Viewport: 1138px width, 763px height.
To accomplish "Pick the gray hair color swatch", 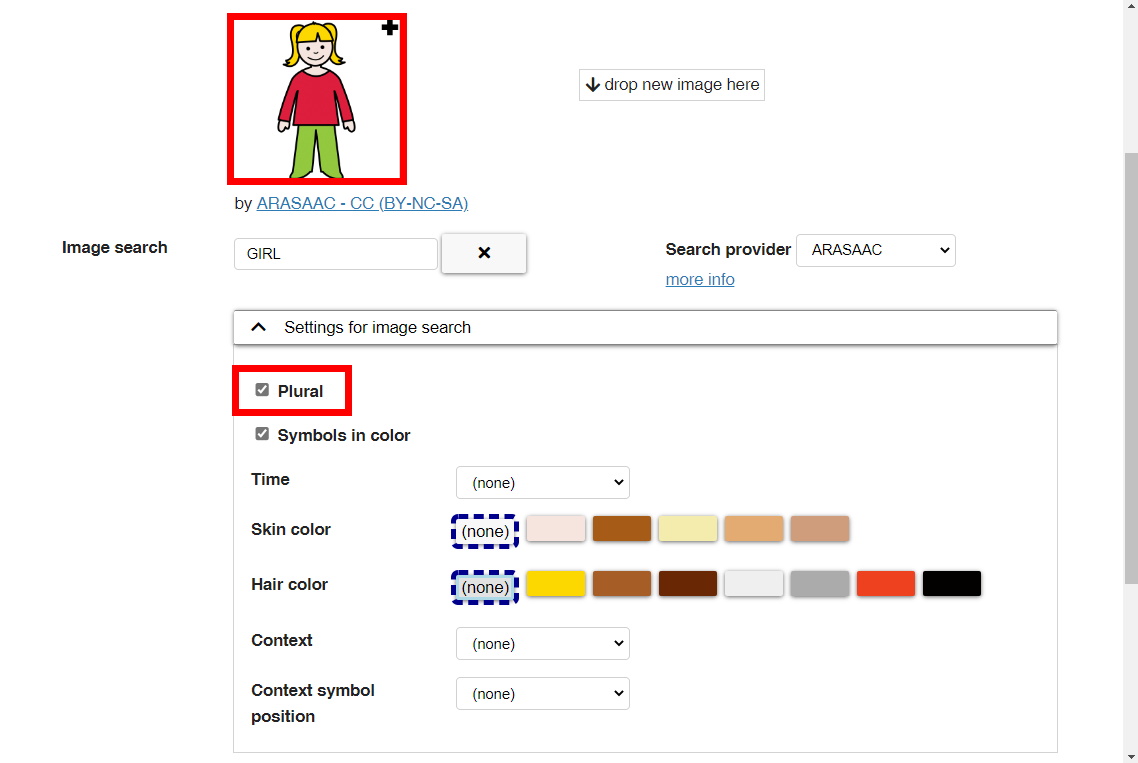I will [x=820, y=584].
